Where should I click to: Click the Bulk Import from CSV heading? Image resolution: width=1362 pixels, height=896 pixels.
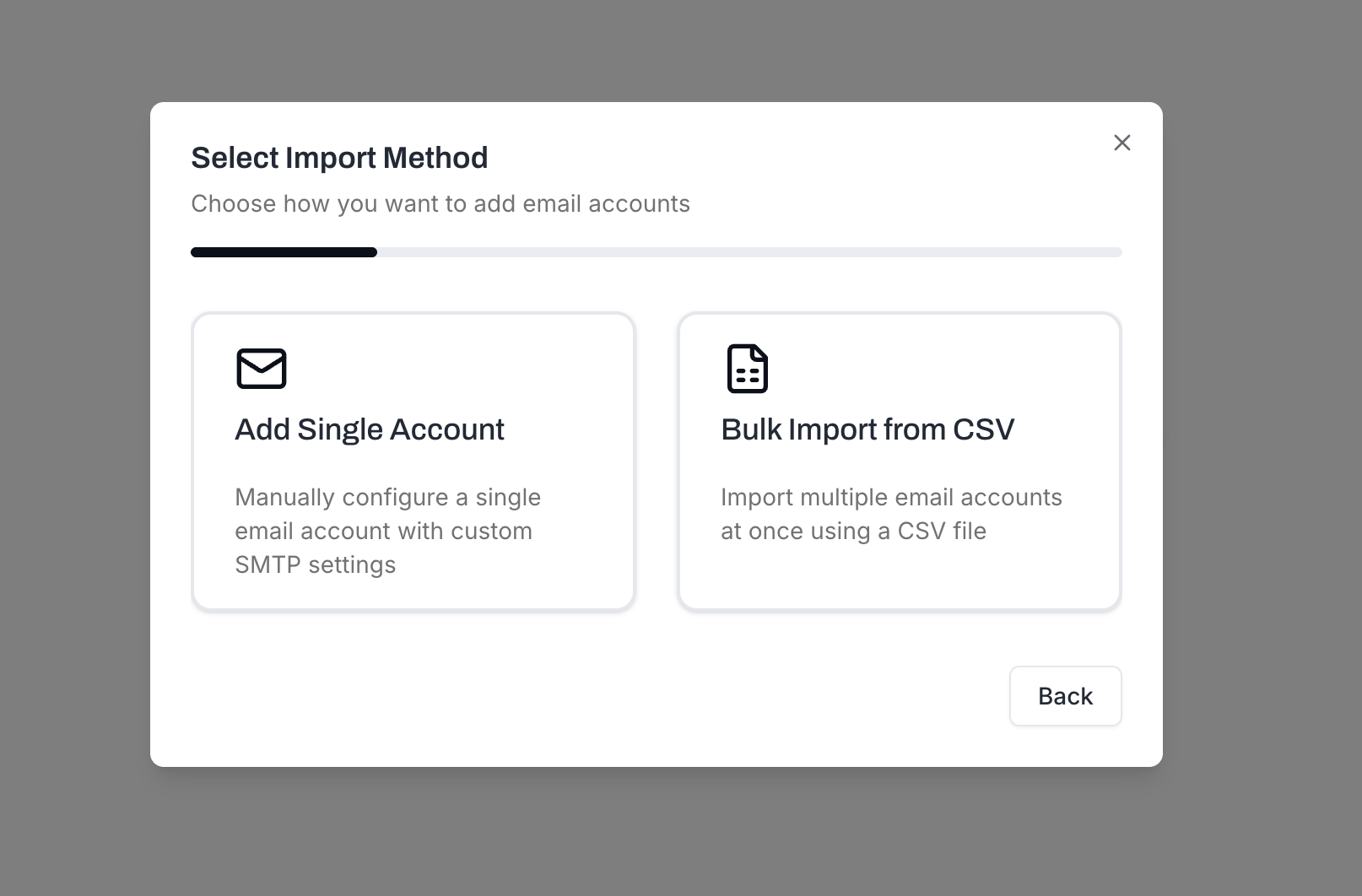pyautogui.click(x=867, y=429)
